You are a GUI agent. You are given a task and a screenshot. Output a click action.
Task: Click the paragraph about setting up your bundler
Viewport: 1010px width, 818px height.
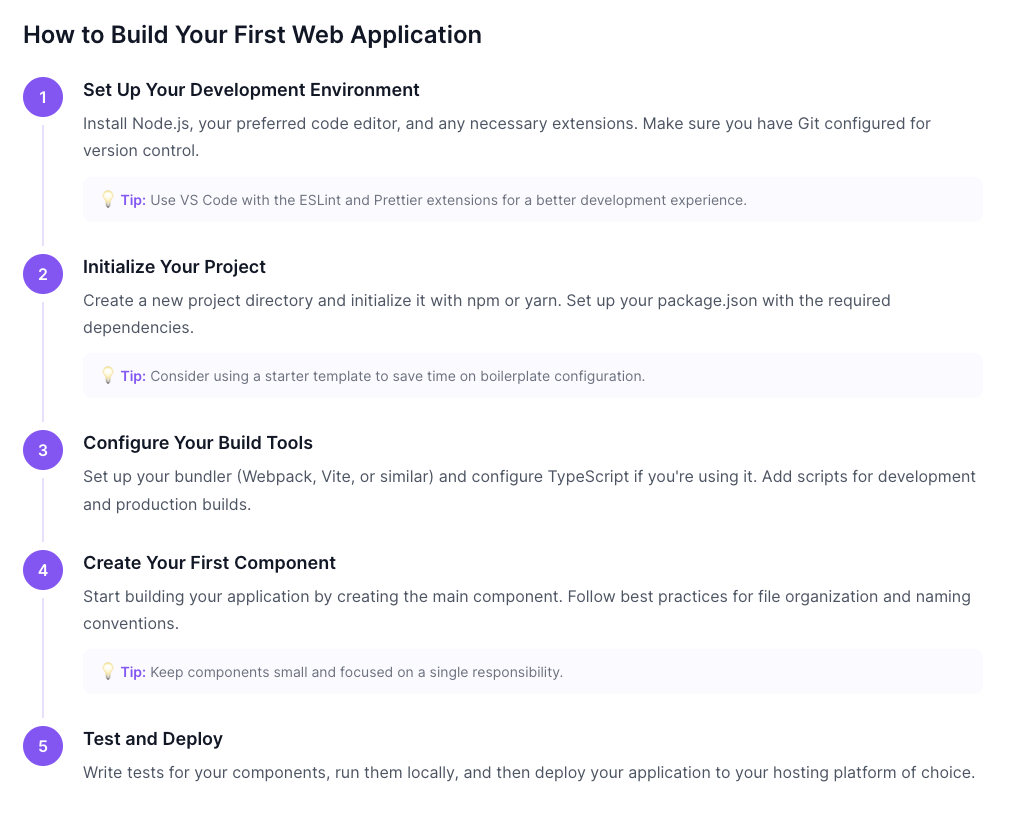pos(529,490)
